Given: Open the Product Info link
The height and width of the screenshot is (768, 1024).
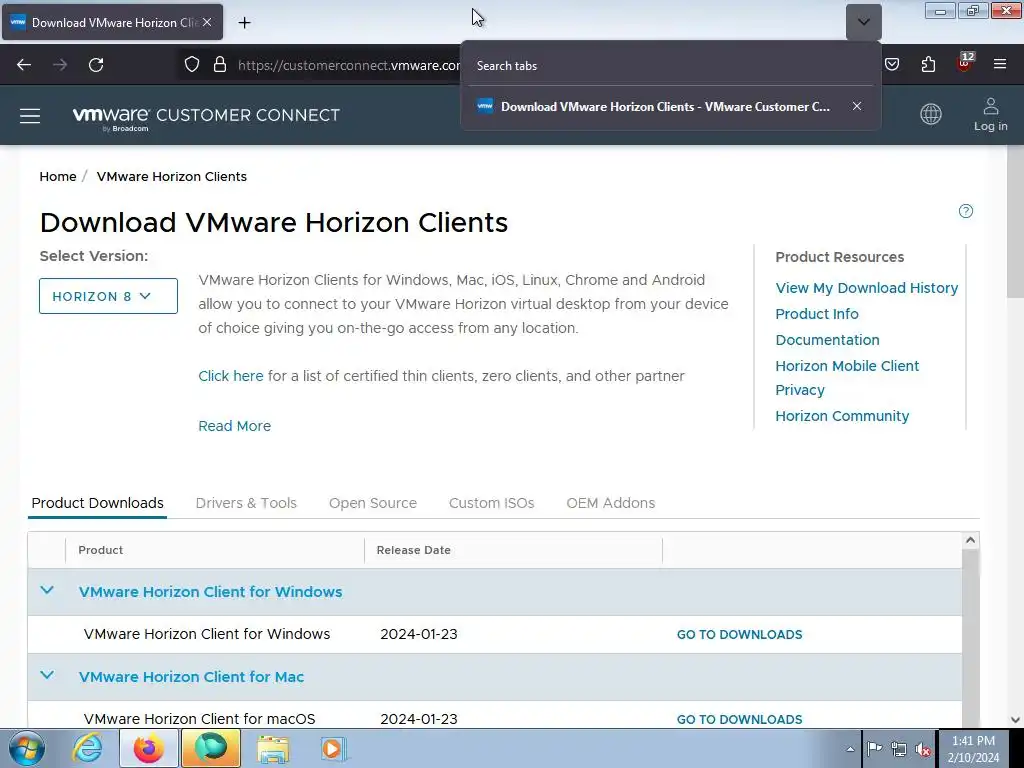Looking at the screenshot, I should (817, 314).
